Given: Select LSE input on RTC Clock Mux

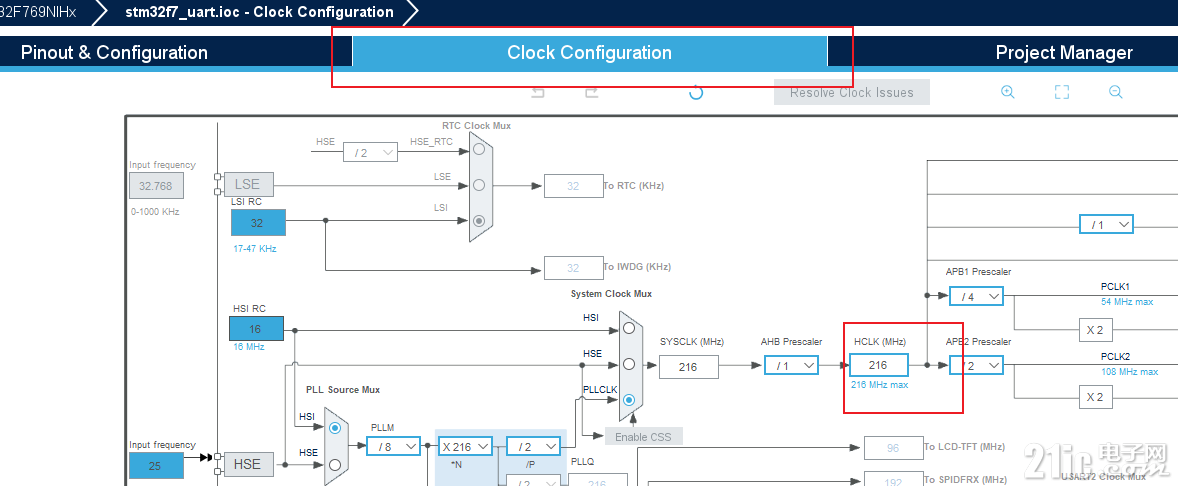Looking at the screenshot, I should pos(479,185).
